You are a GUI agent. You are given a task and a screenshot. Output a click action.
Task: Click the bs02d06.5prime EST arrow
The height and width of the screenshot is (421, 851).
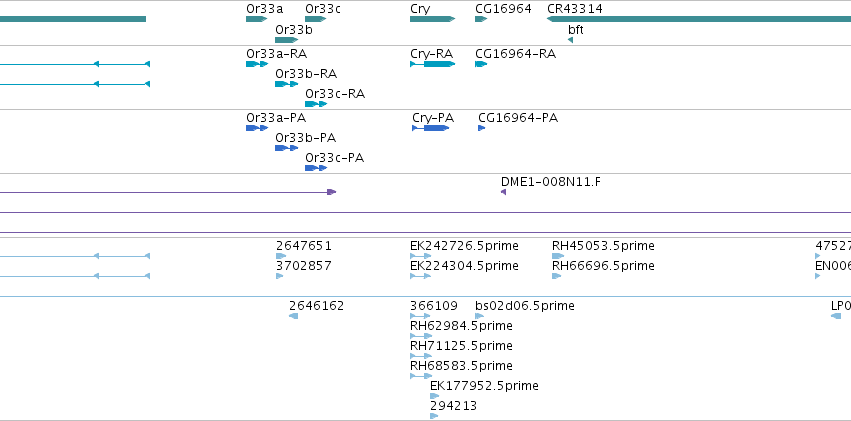(x=479, y=316)
